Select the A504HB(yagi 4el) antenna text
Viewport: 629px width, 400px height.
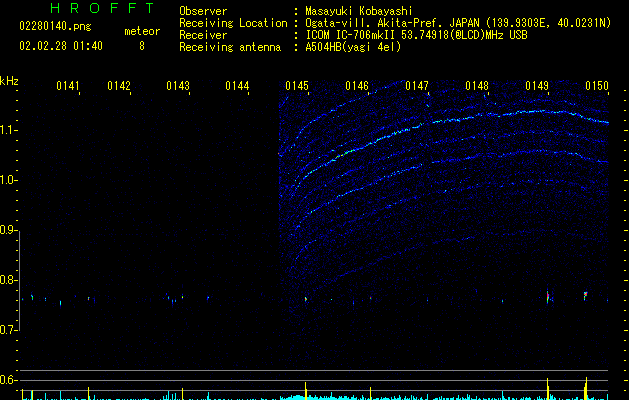coord(353,47)
